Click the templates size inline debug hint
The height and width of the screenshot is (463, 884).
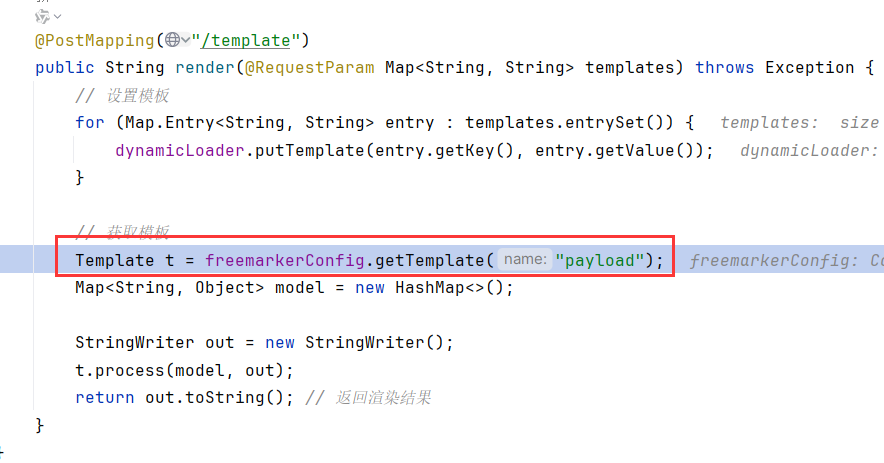pos(799,122)
